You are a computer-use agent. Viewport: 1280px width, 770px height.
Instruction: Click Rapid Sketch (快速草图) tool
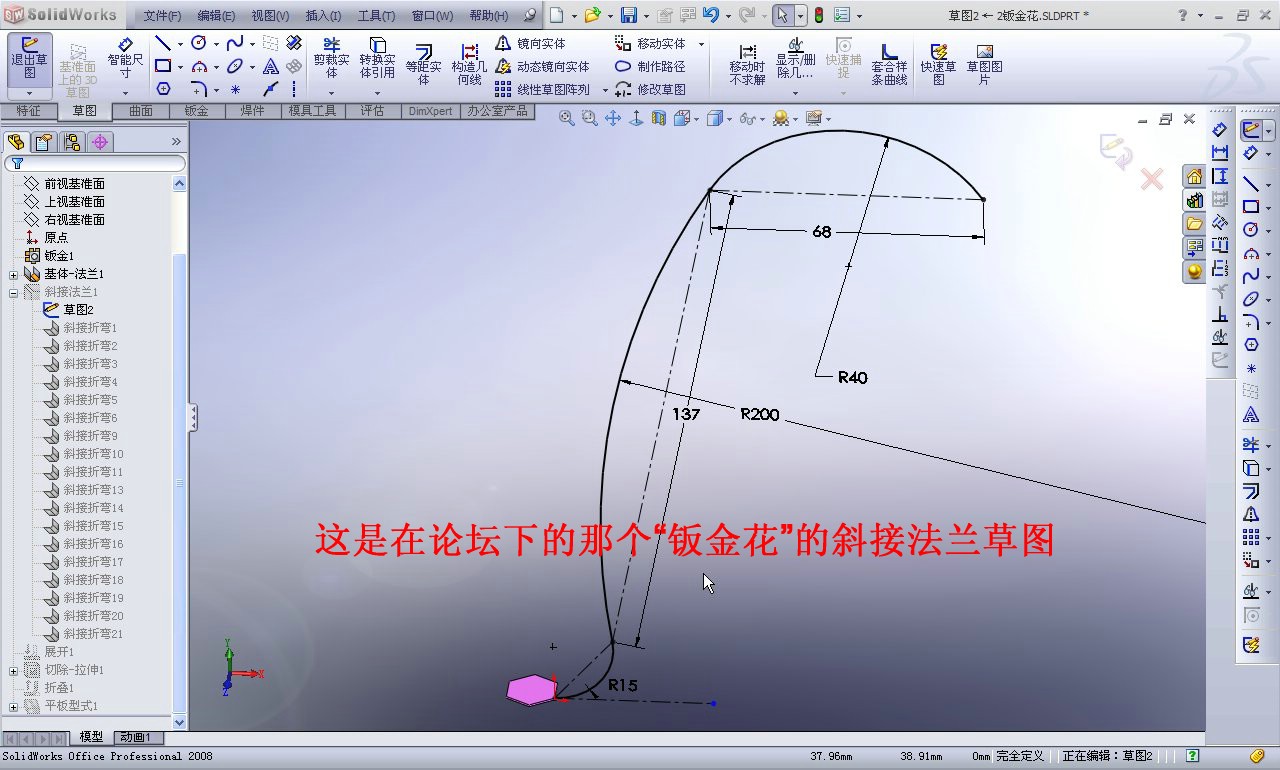point(938,64)
